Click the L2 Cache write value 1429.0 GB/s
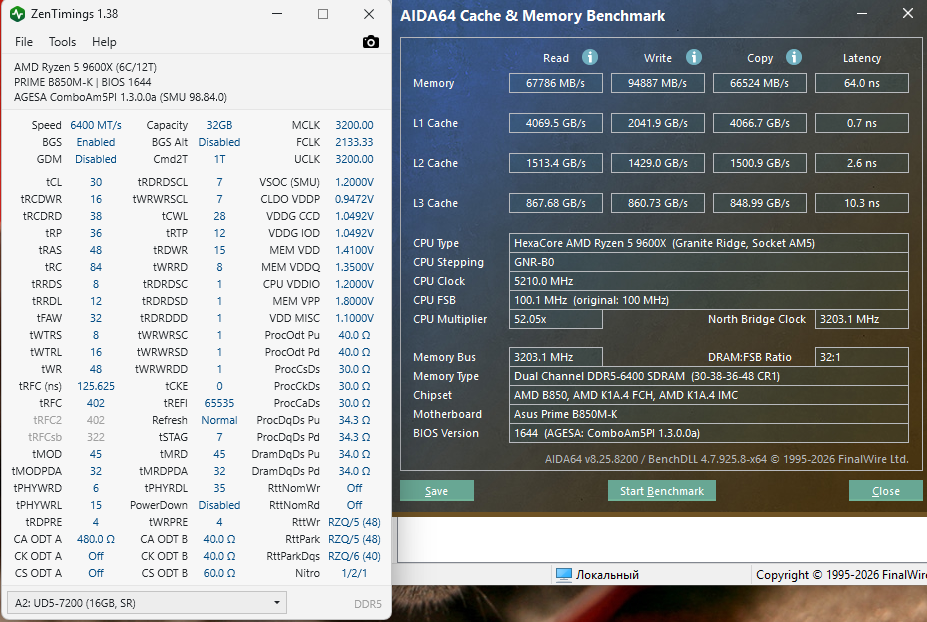 (657, 163)
